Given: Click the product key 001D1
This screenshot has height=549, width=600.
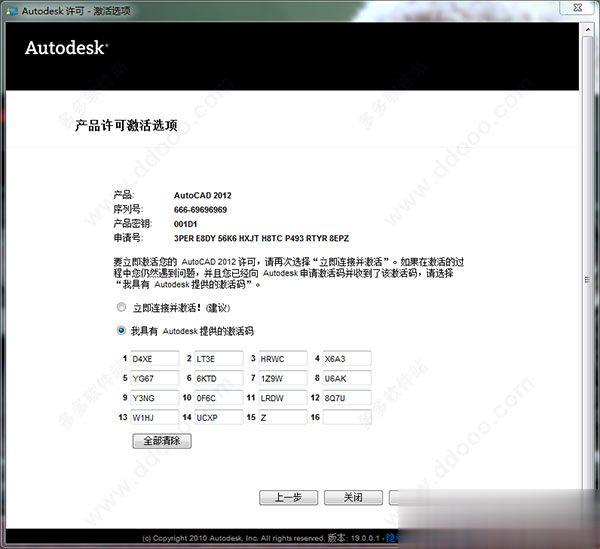Looking at the screenshot, I should (x=185, y=224).
